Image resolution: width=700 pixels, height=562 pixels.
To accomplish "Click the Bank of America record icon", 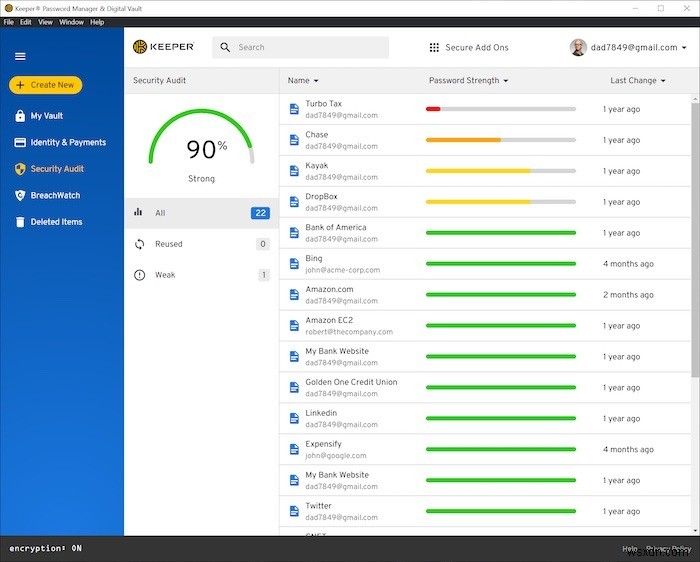I will click(294, 233).
